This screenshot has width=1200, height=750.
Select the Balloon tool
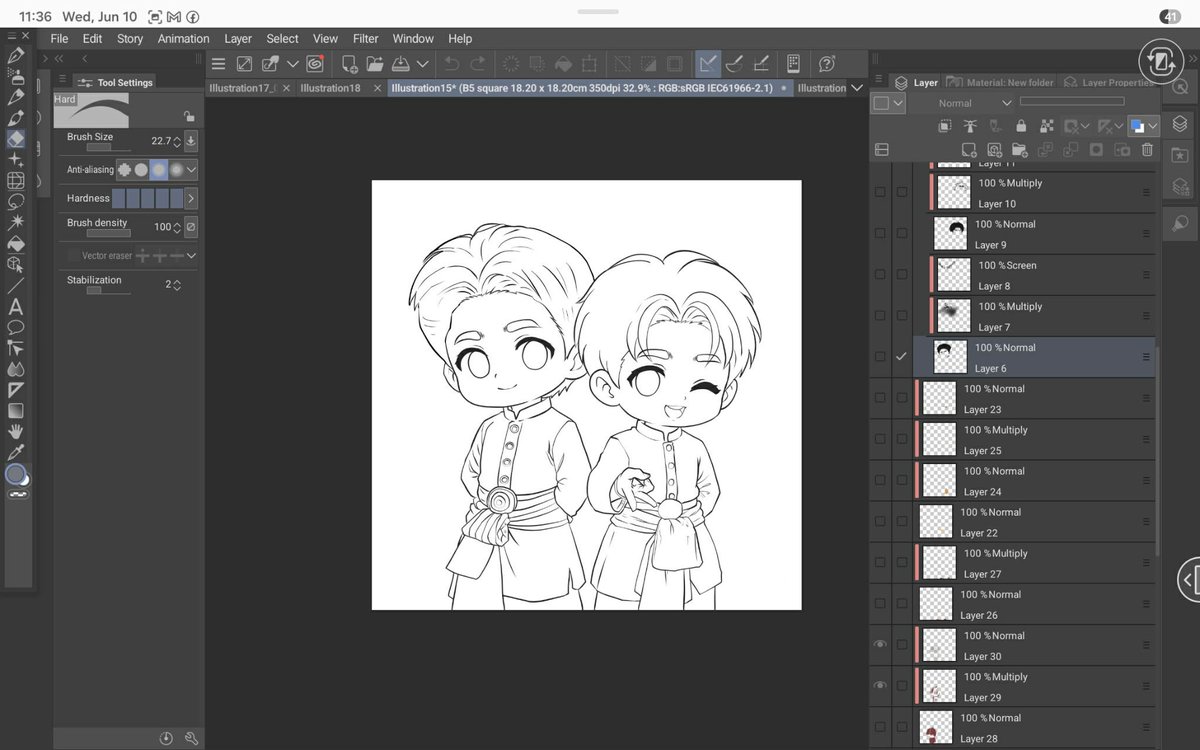click(16, 327)
